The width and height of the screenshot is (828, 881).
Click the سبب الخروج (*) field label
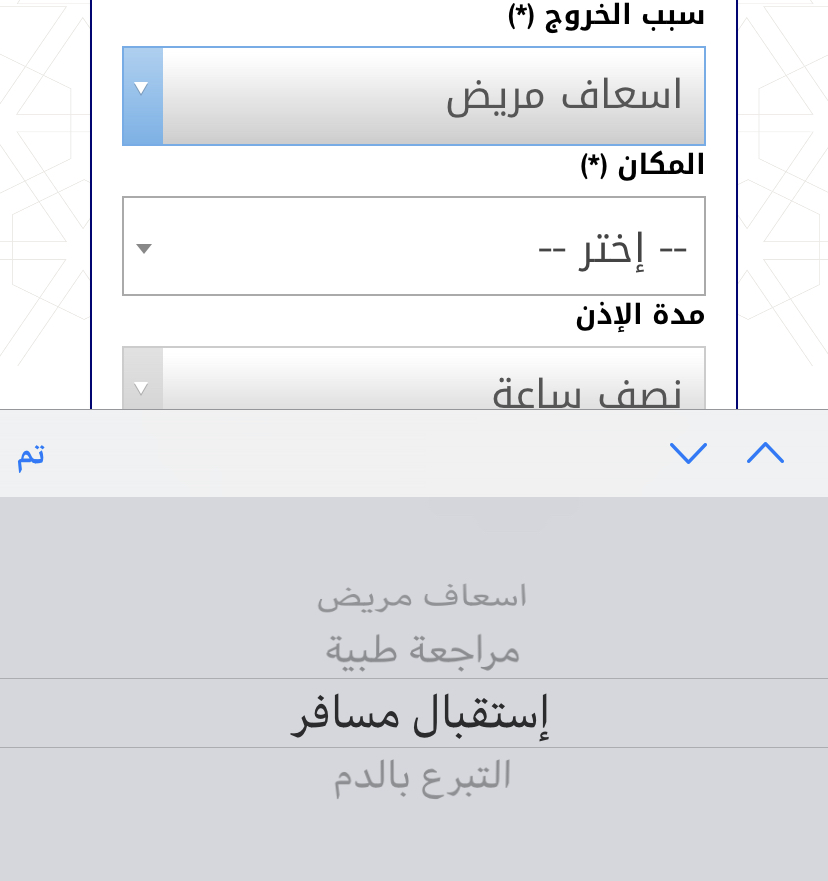(x=606, y=15)
